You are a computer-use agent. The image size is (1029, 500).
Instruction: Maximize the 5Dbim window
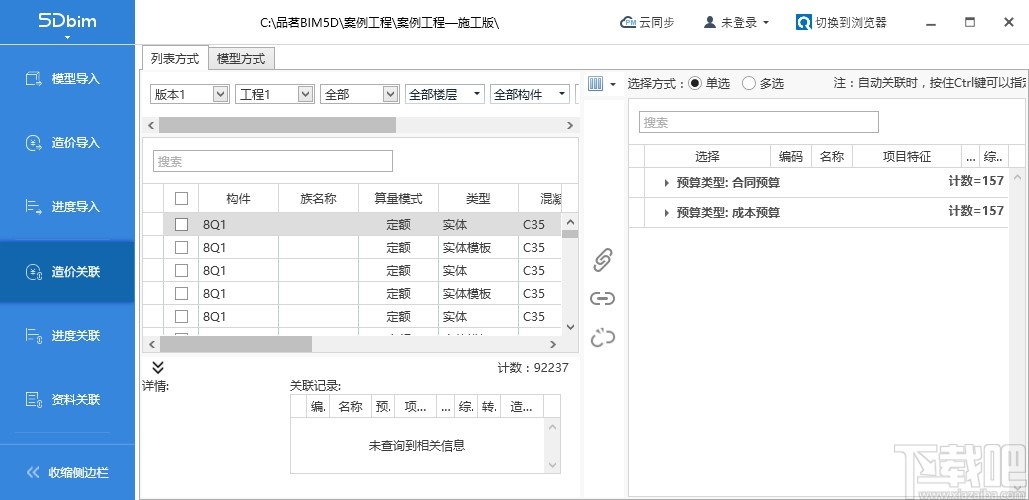[x=970, y=22]
